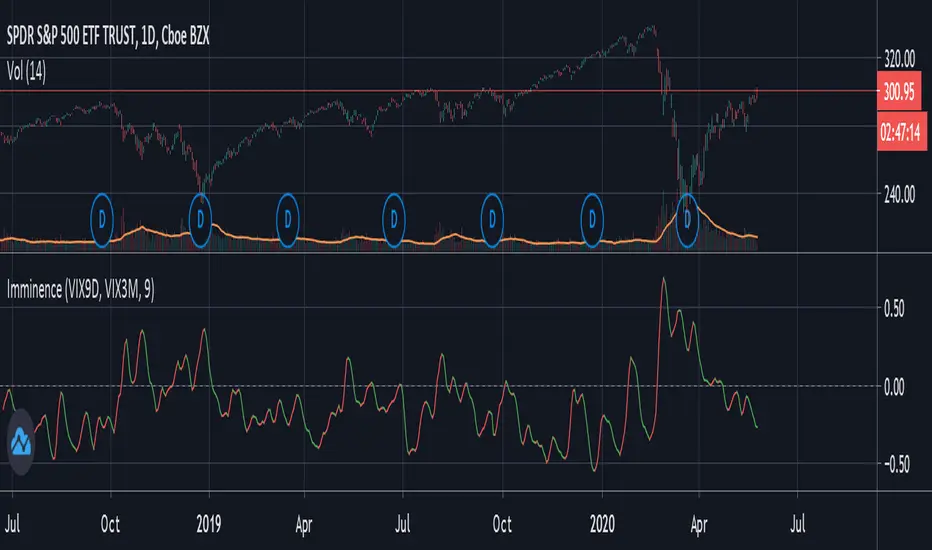Click the 0.50 indicator axis label
Viewport: 932px width, 550px height.
[x=894, y=309]
